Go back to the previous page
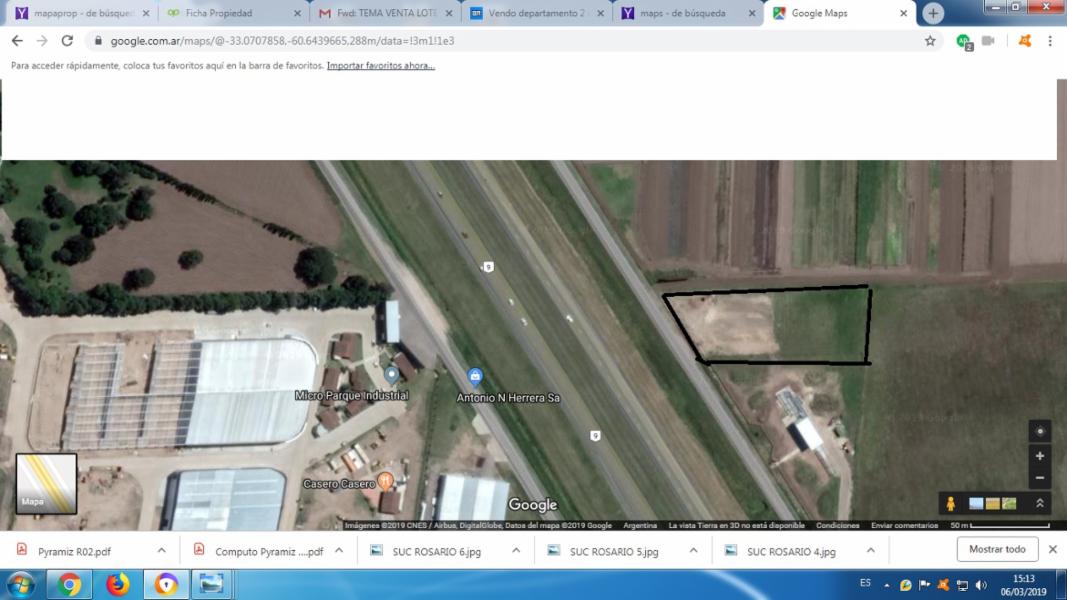 17,41
